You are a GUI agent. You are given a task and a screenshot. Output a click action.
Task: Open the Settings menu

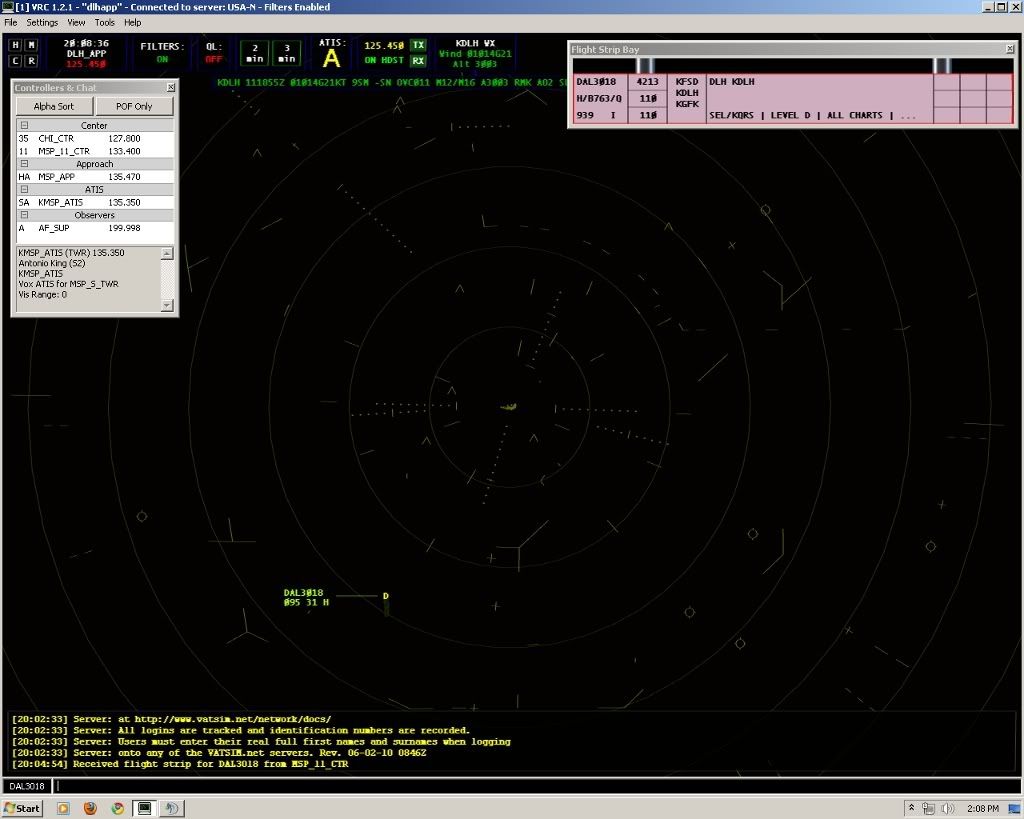click(42, 22)
